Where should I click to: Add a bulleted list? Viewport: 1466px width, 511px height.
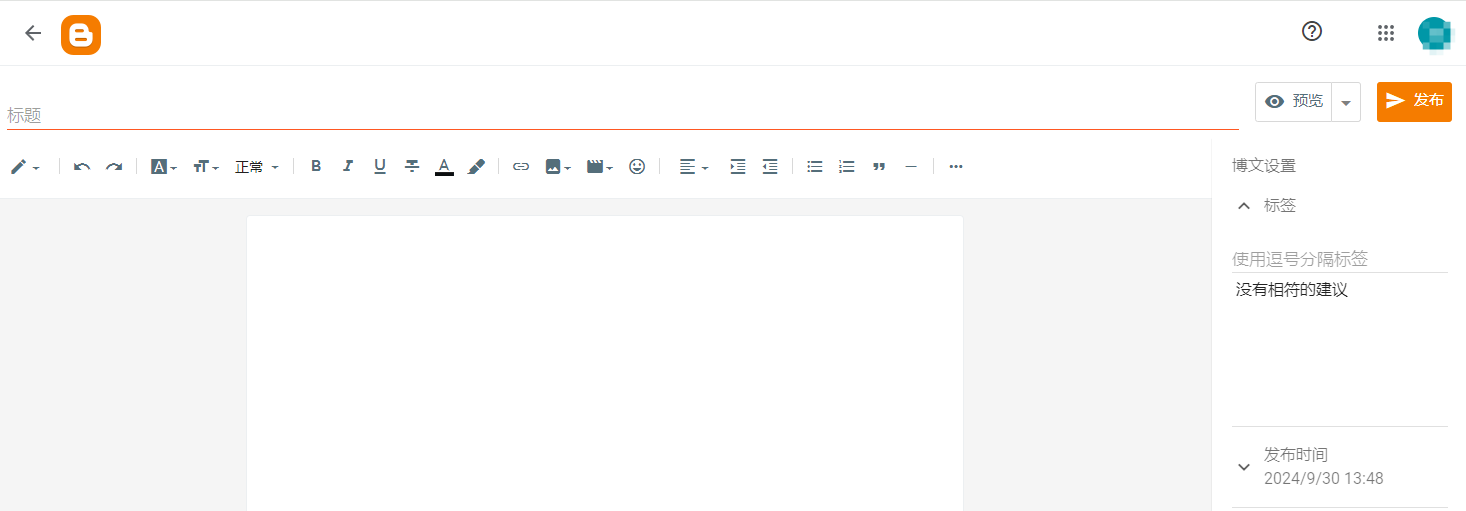coord(815,167)
